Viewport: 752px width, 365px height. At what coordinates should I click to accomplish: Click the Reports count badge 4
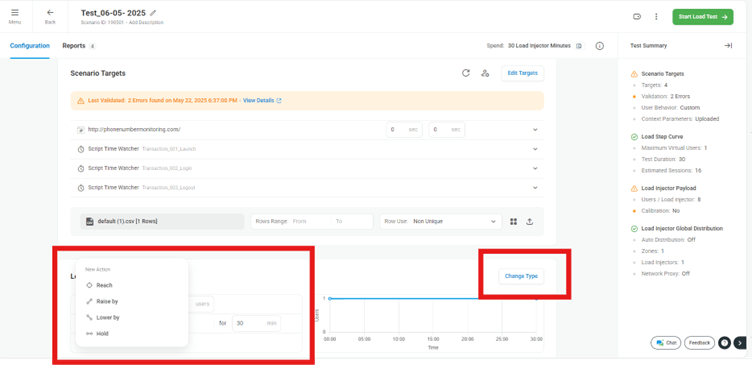click(x=92, y=47)
